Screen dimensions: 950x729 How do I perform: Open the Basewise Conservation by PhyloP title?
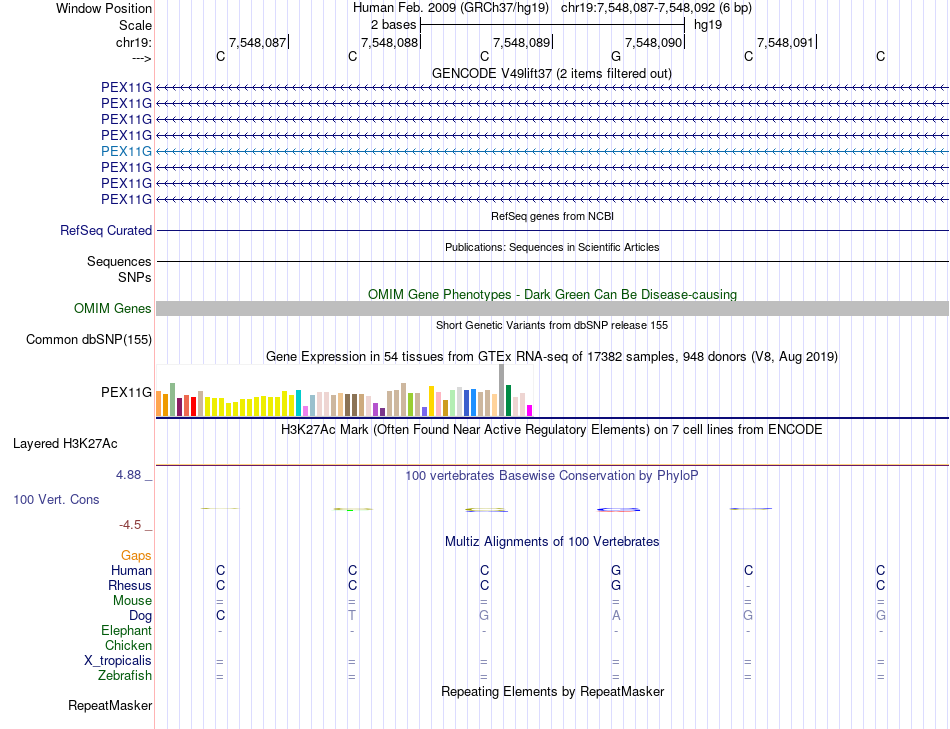click(551, 476)
